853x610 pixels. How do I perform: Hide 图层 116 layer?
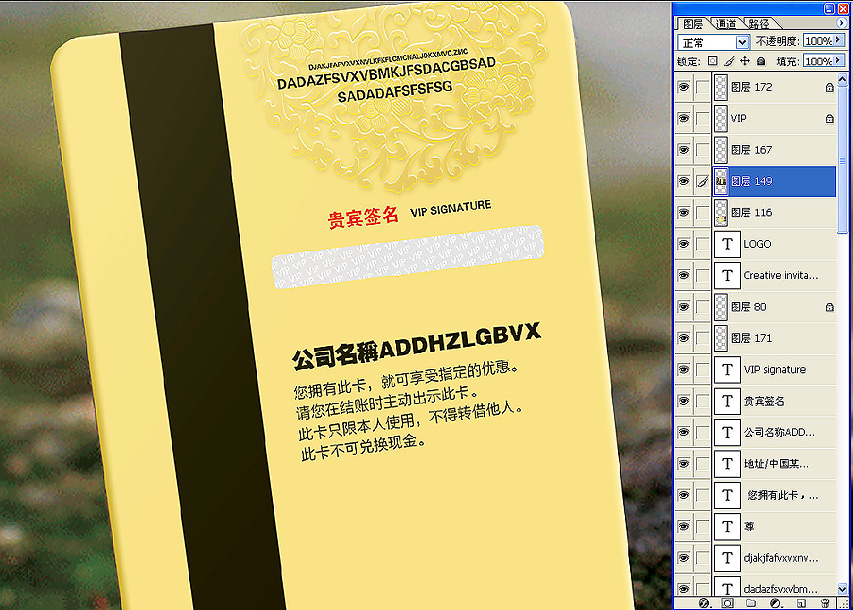[684, 213]
